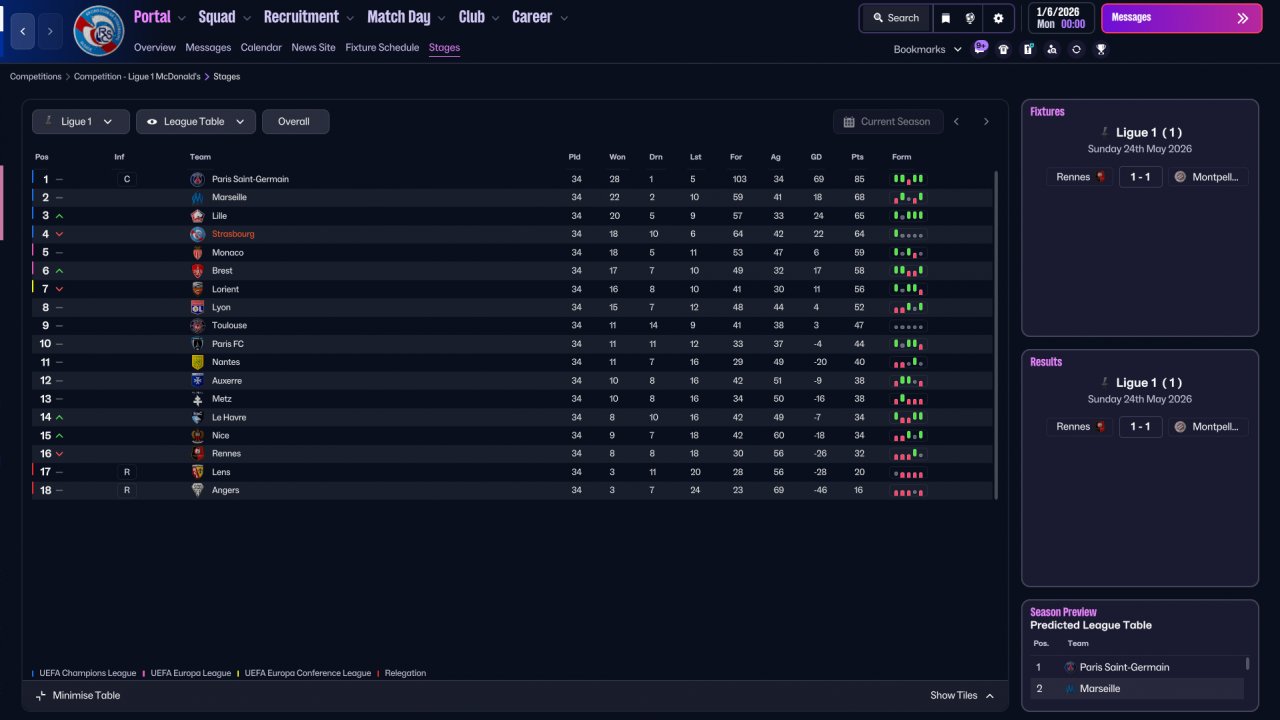Open the globe icon in top bar
The image size is (1280, 720).
970,18
